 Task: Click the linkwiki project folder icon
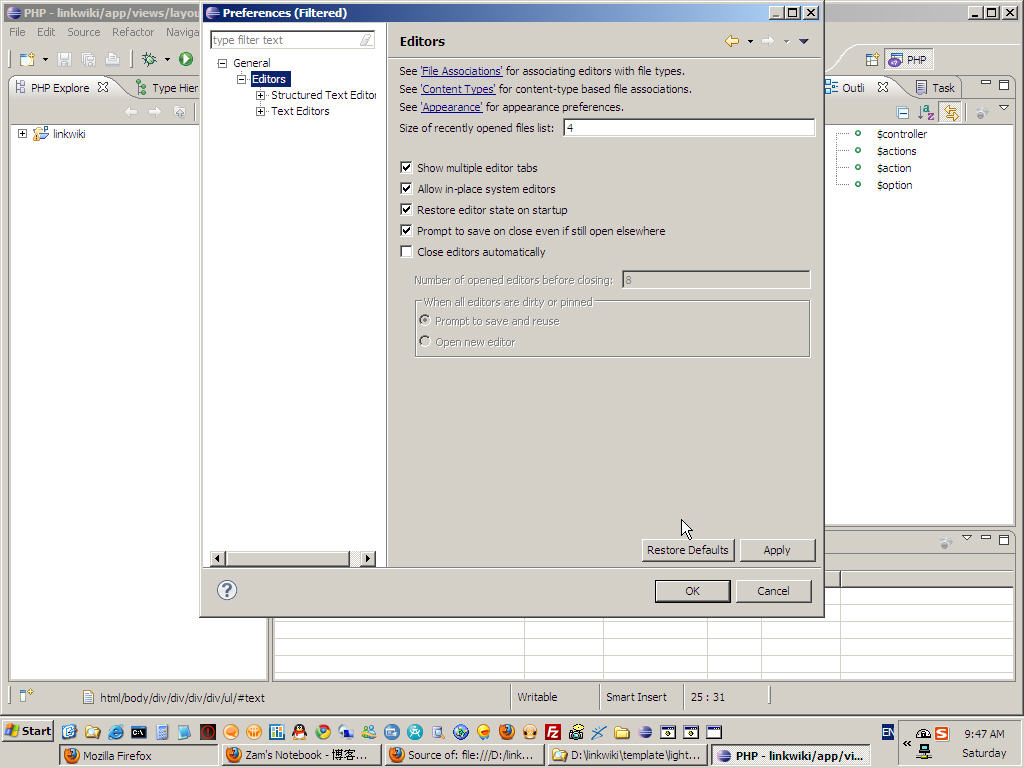coord(40,134)
